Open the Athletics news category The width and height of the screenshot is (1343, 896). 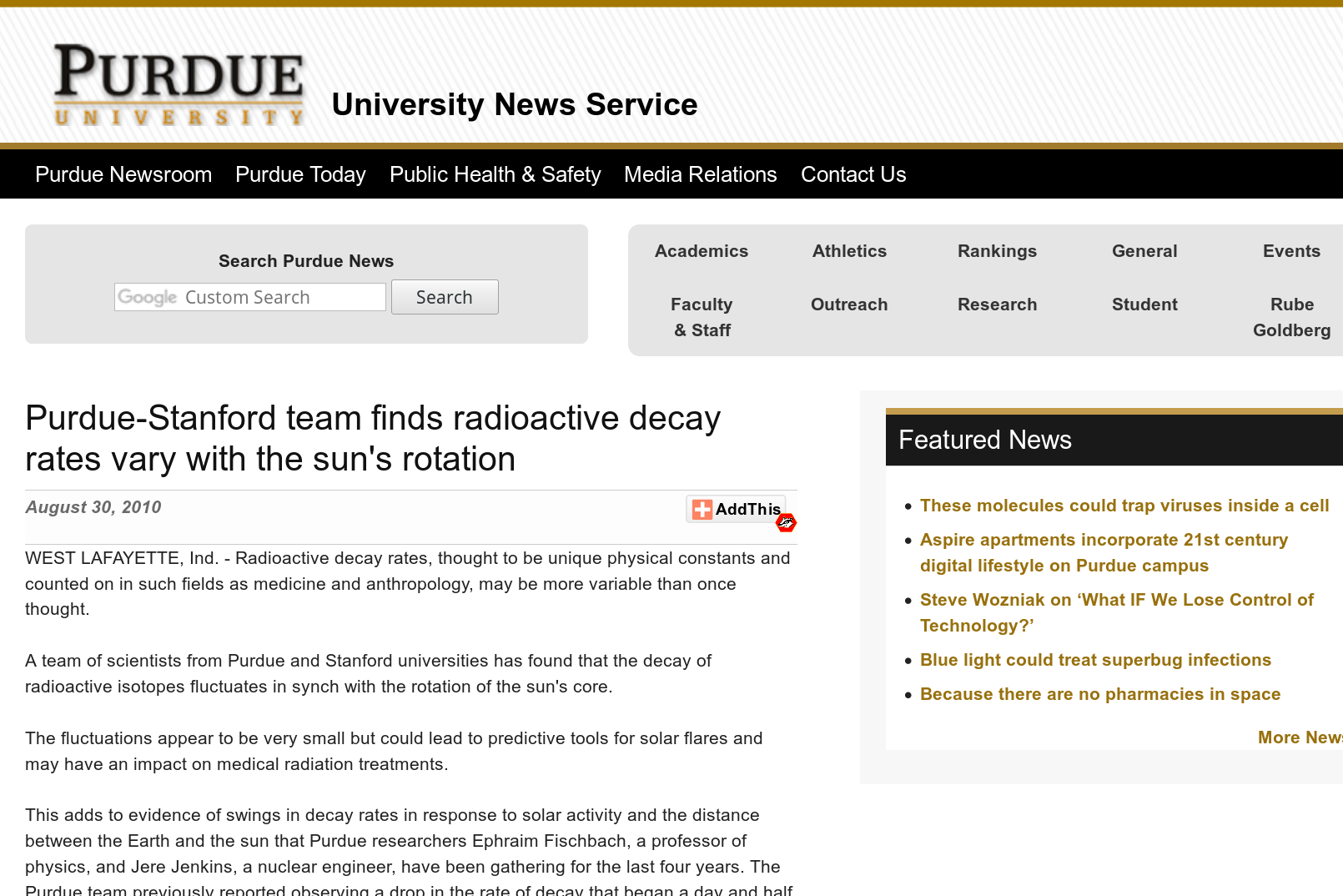tap(849, 251)
